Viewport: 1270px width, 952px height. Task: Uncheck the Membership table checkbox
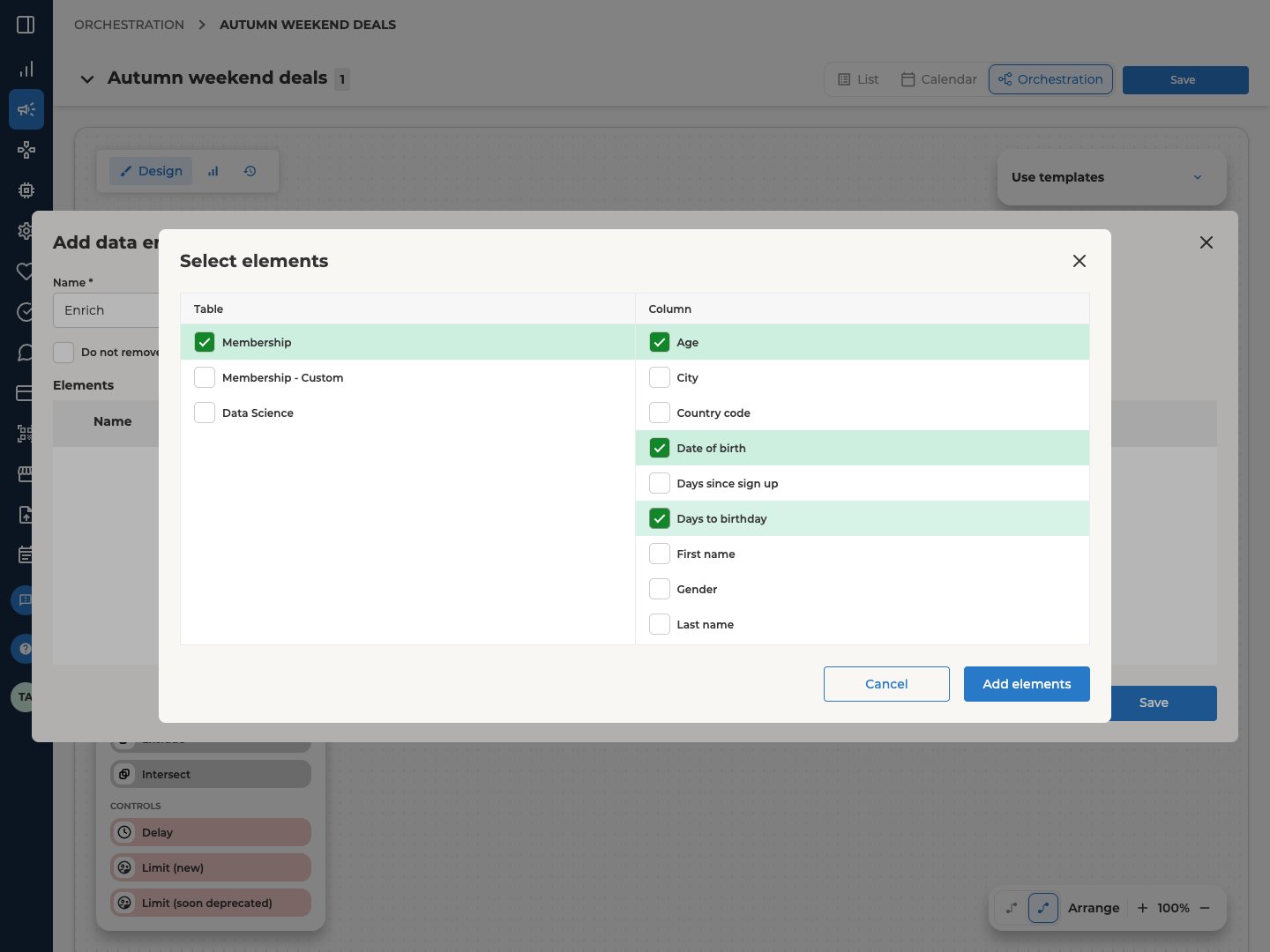[x=205, y=342]
